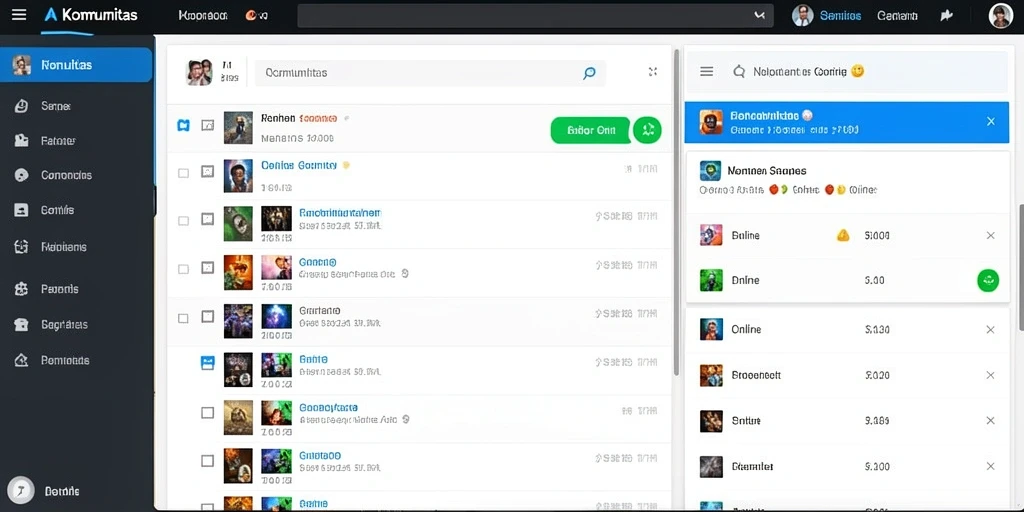The width and height of the screenshot is (1024, 512).
Task: Select Ronuitas in the left sidebar
Action: 76,65
